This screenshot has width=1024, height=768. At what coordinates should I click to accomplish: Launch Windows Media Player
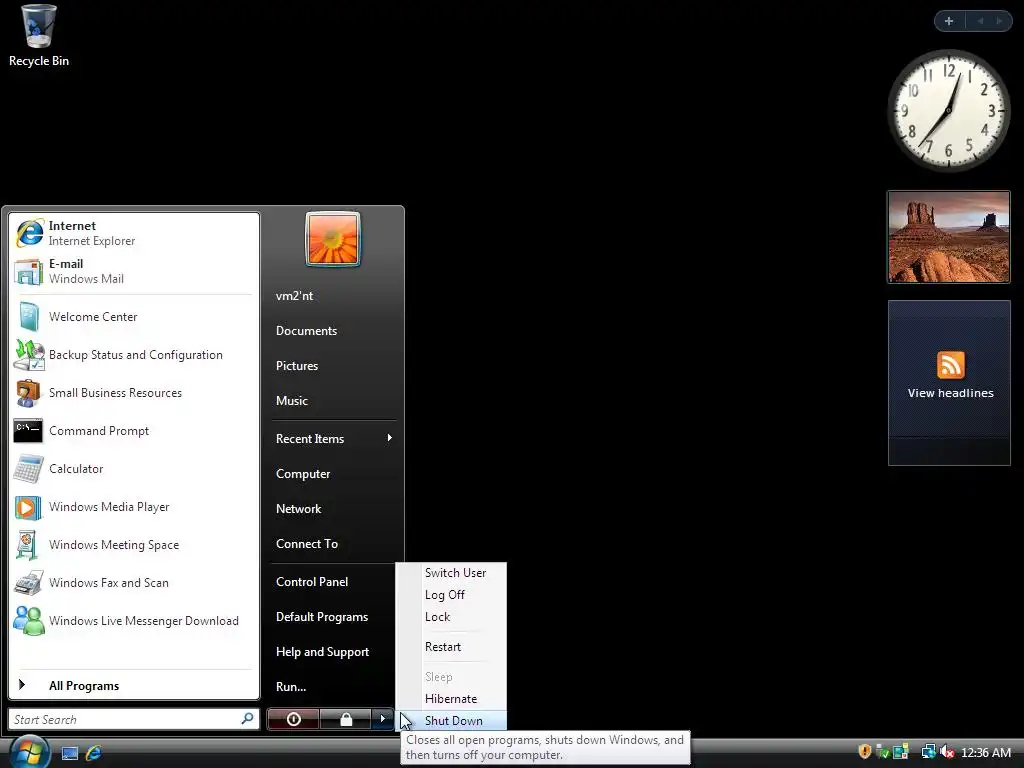[134, 507]
